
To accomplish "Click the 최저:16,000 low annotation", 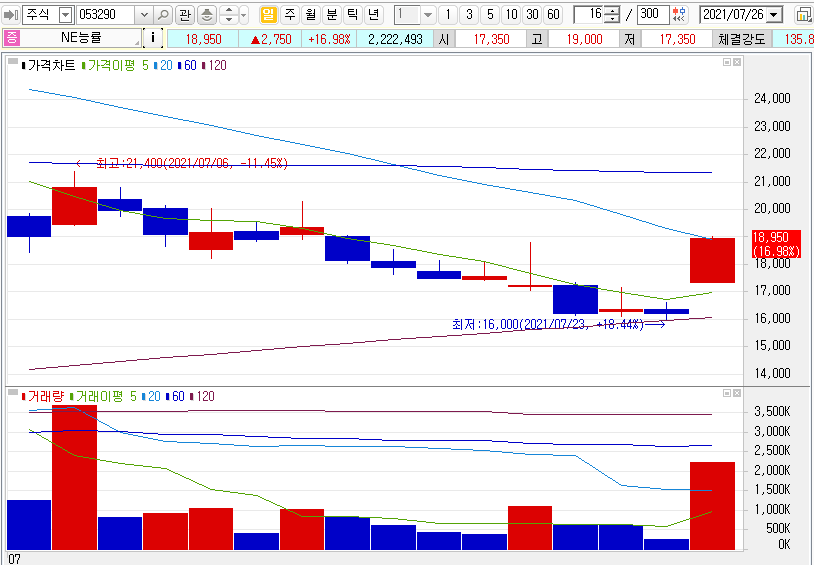I will pos(548,325).
